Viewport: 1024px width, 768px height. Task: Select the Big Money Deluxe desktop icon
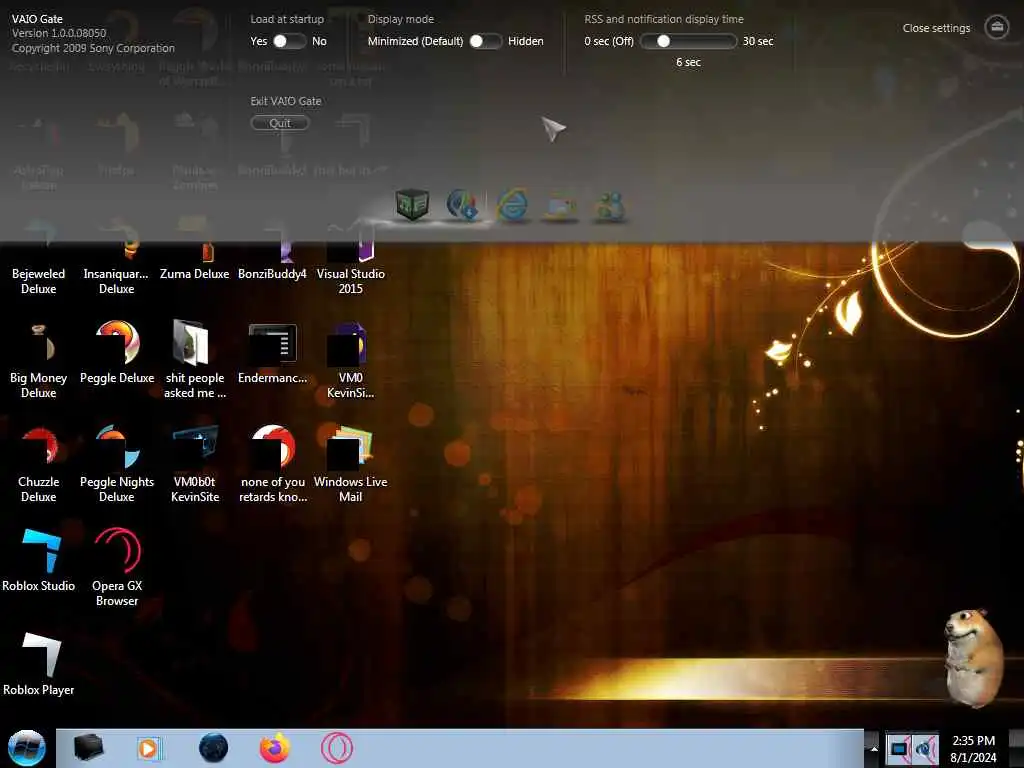[39, 361]
